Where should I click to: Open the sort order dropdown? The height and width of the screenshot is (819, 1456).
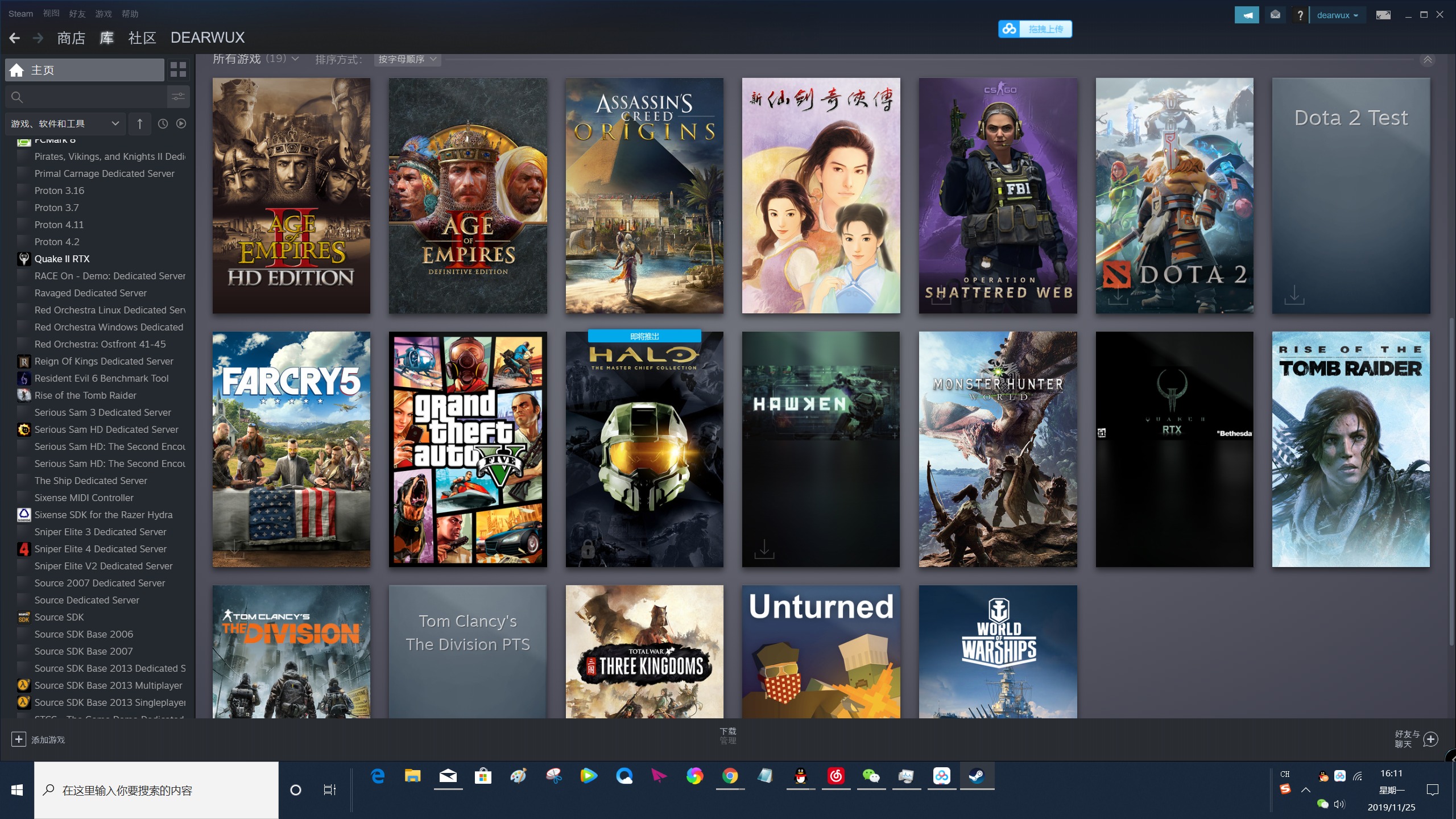click(407, 59)
